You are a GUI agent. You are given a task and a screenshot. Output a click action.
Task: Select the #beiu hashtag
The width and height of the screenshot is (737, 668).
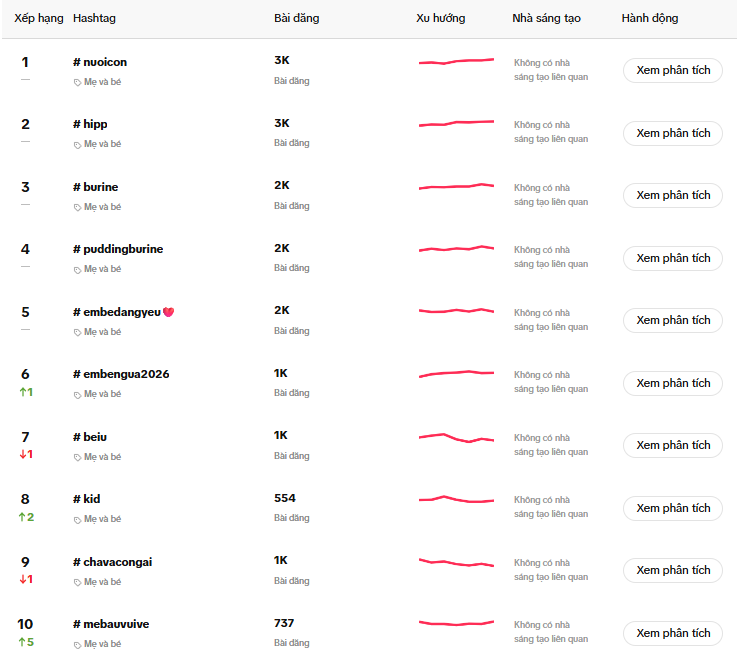(x=90, y=437)
